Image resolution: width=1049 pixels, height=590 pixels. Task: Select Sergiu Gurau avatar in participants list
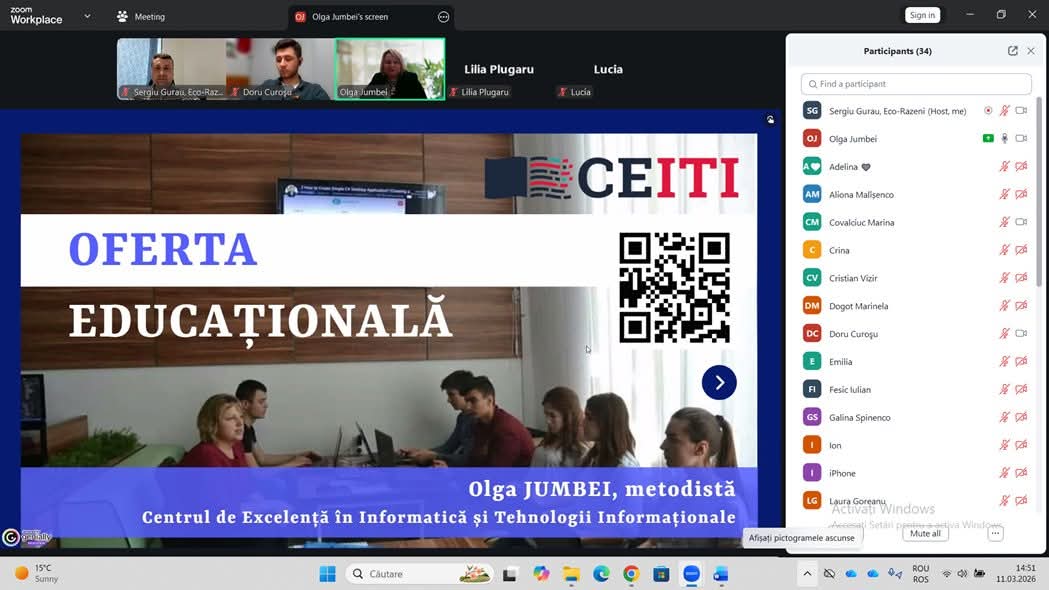[812, 110]
